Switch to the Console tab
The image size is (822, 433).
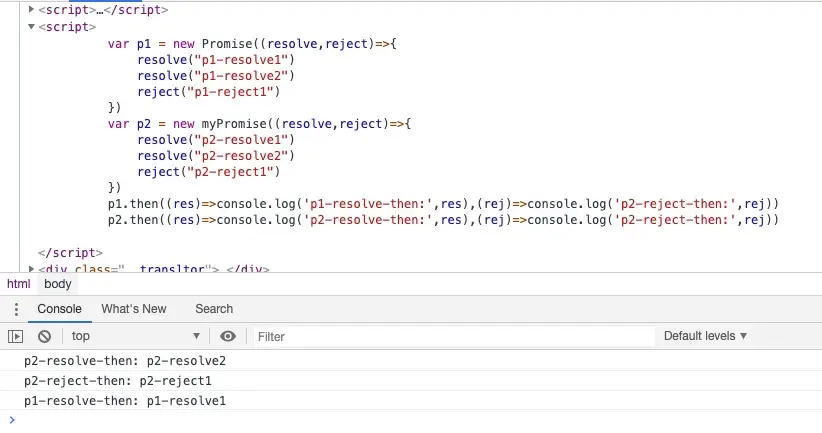tap(59, 309)
